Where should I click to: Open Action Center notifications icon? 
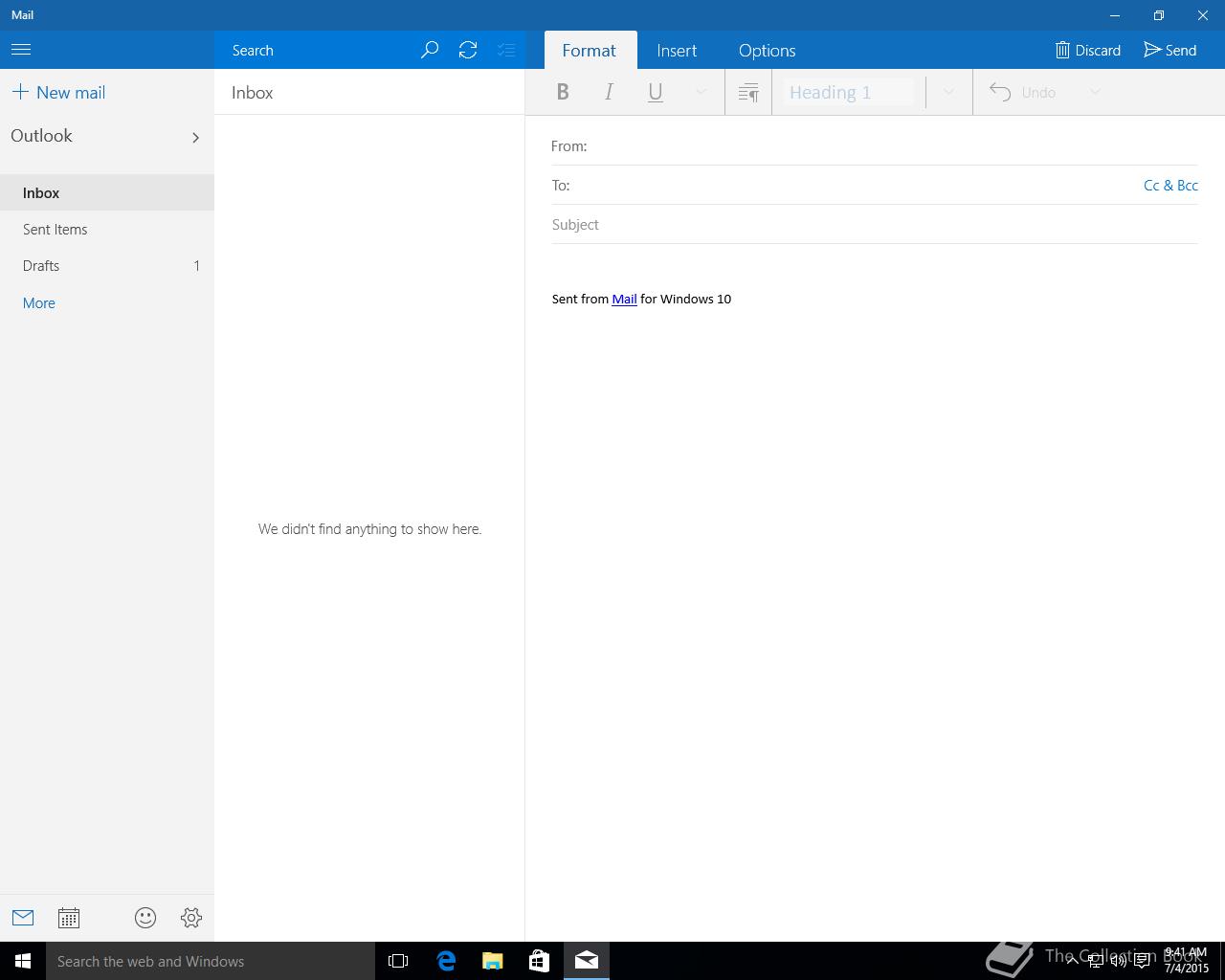click(1142, 961)
